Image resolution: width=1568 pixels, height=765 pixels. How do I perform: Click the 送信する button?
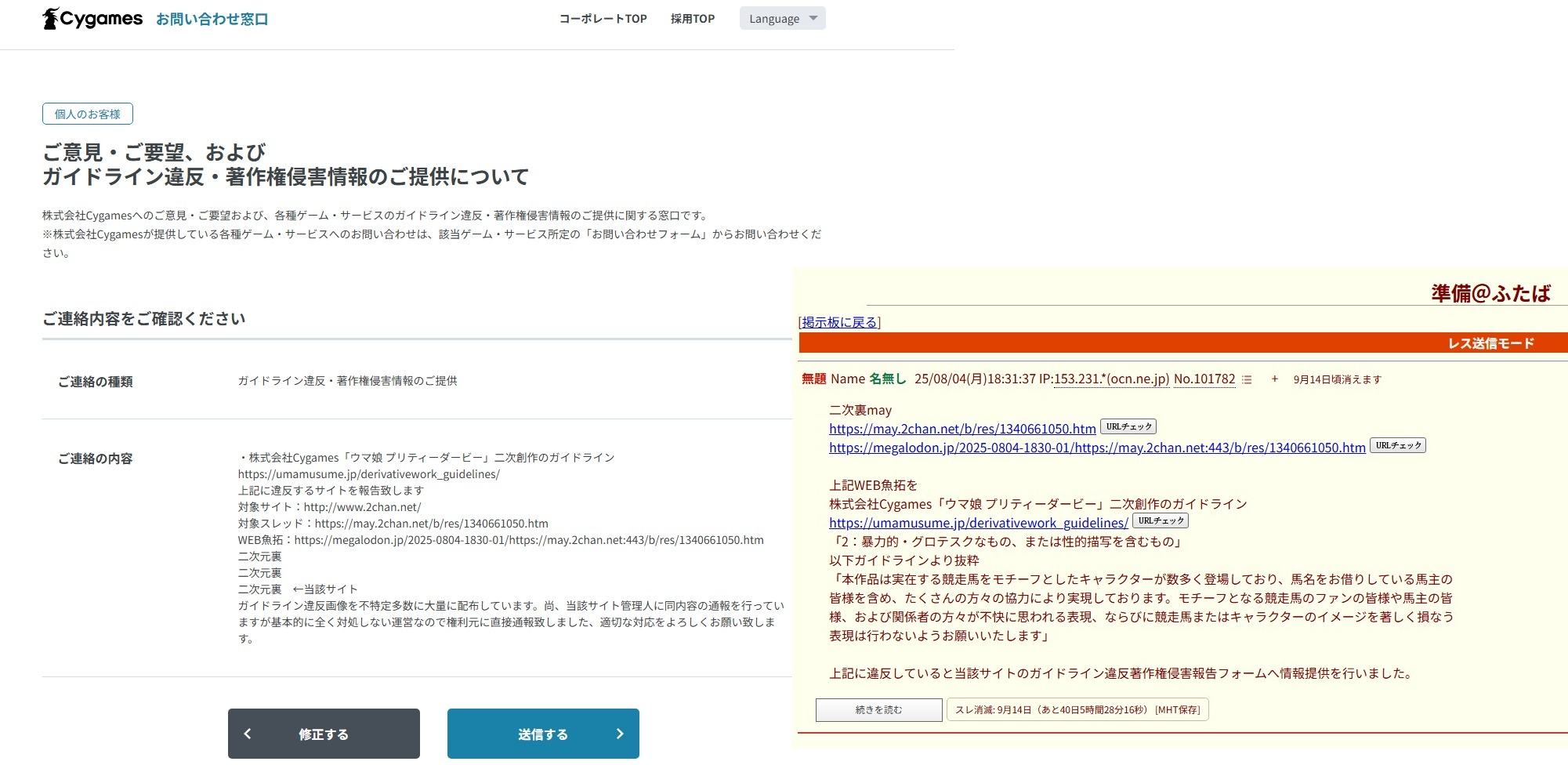tap(543, 734)
